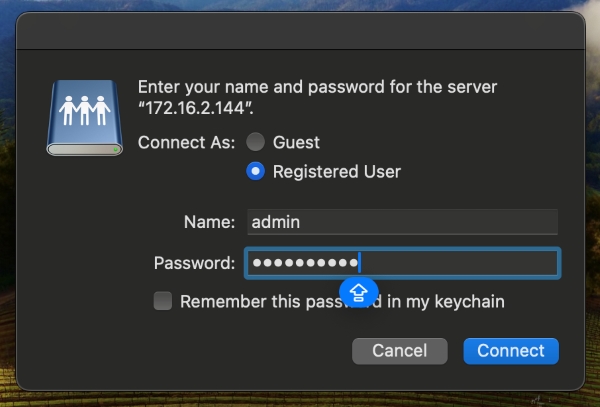Click the shared server drive icon
600x407 pixels.
85,117
